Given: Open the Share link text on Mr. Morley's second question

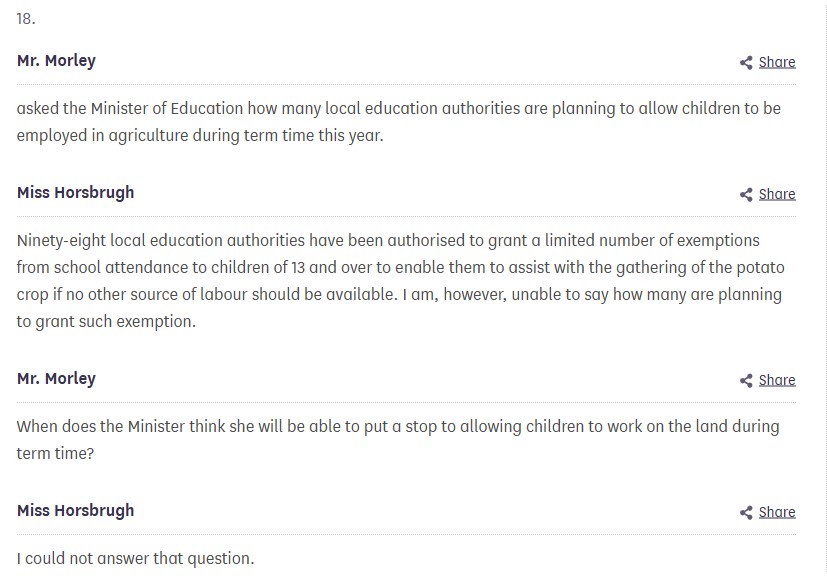Looking at the screenshot, I should (x=777, y=380).
